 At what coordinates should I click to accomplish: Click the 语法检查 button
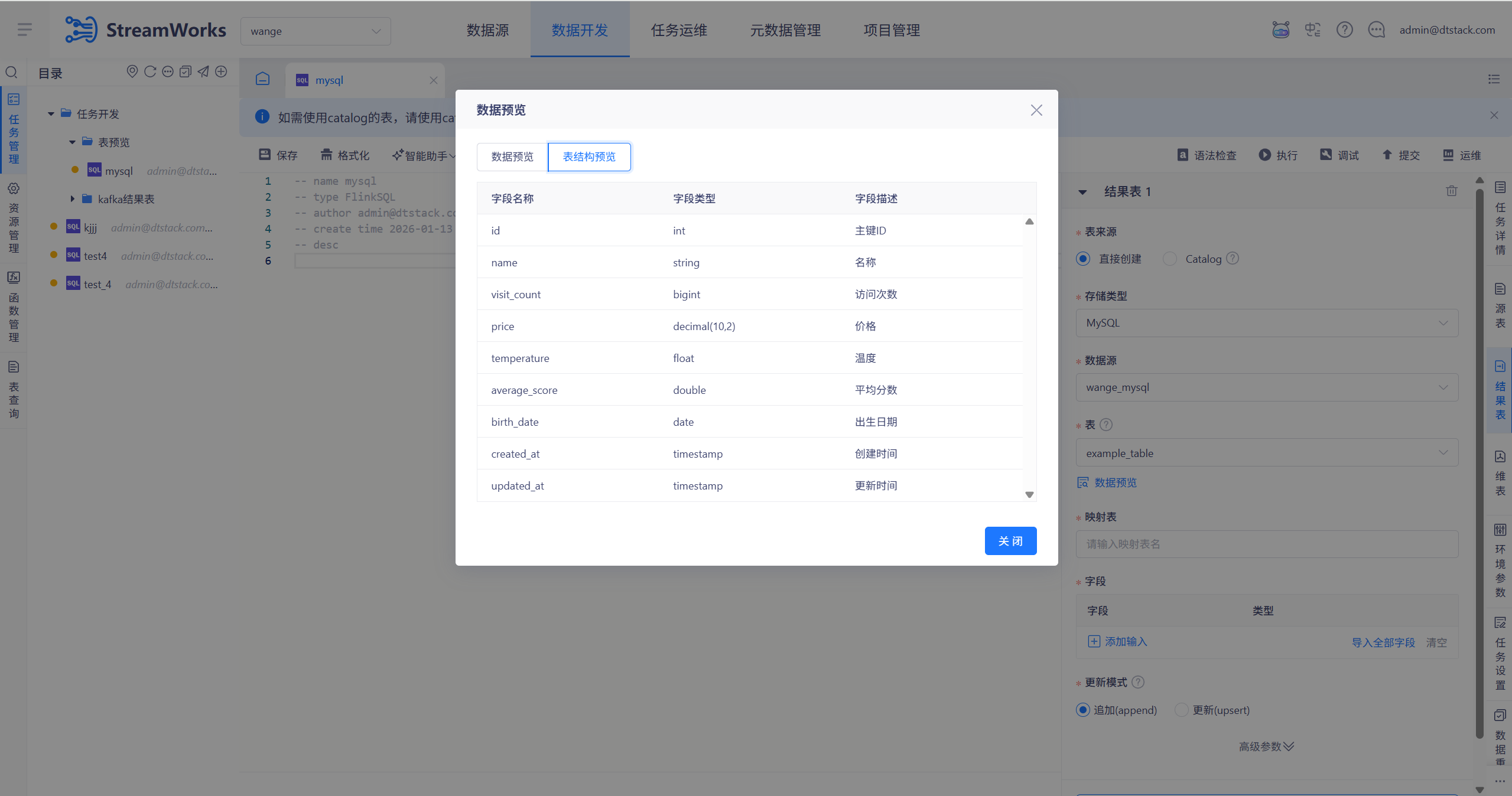tap(1207, 155)
